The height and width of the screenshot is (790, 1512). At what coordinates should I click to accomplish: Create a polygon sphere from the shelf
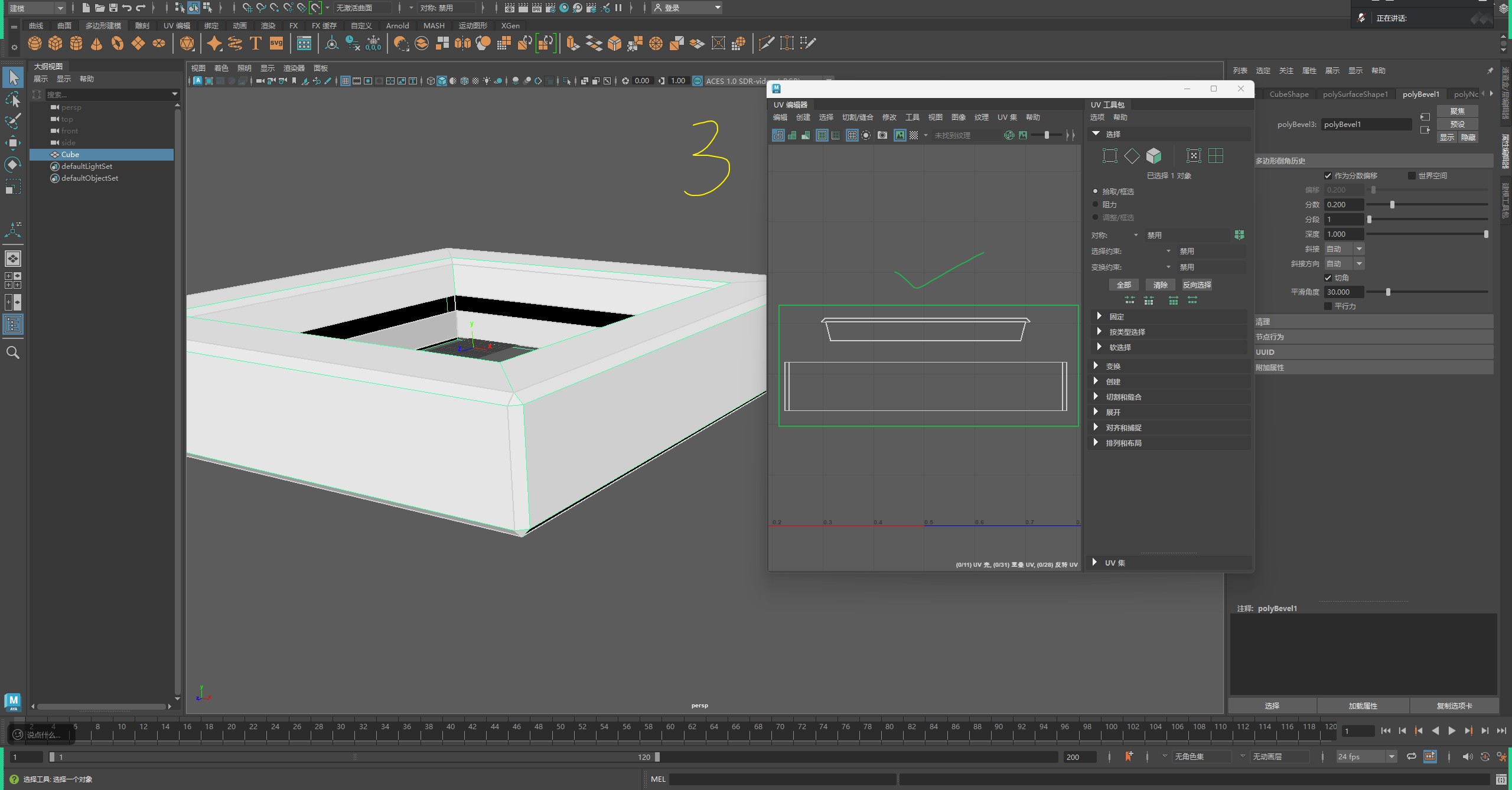point(35,43)
